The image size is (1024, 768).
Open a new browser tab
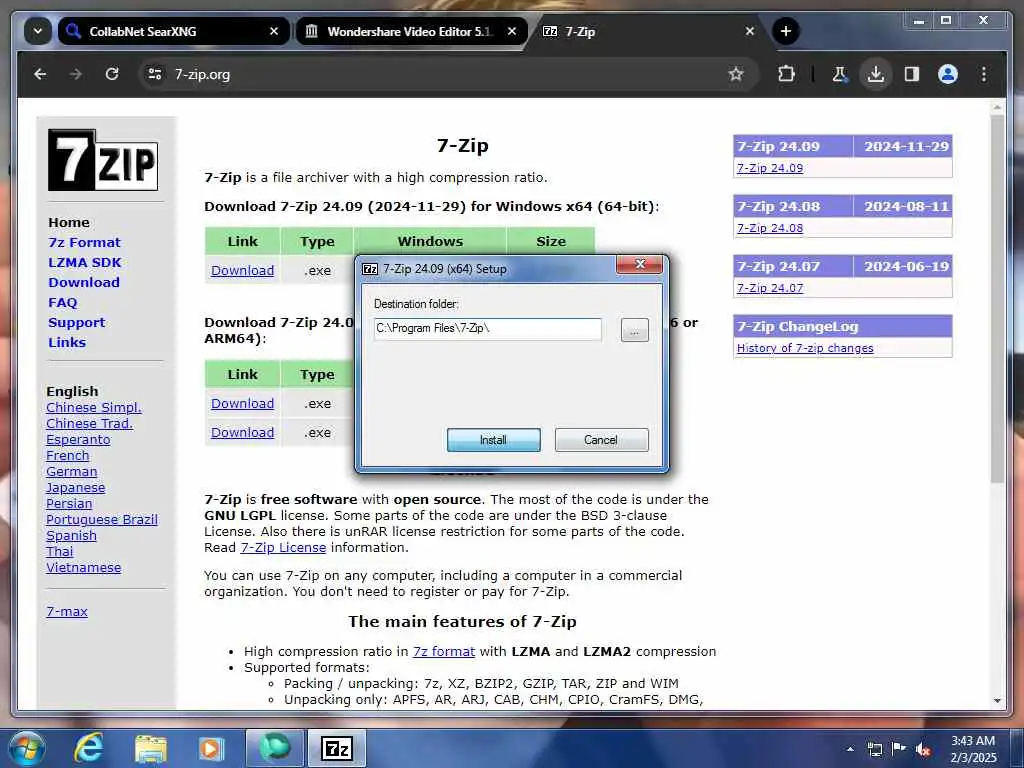pyautogui.click(x=786, y=31)
